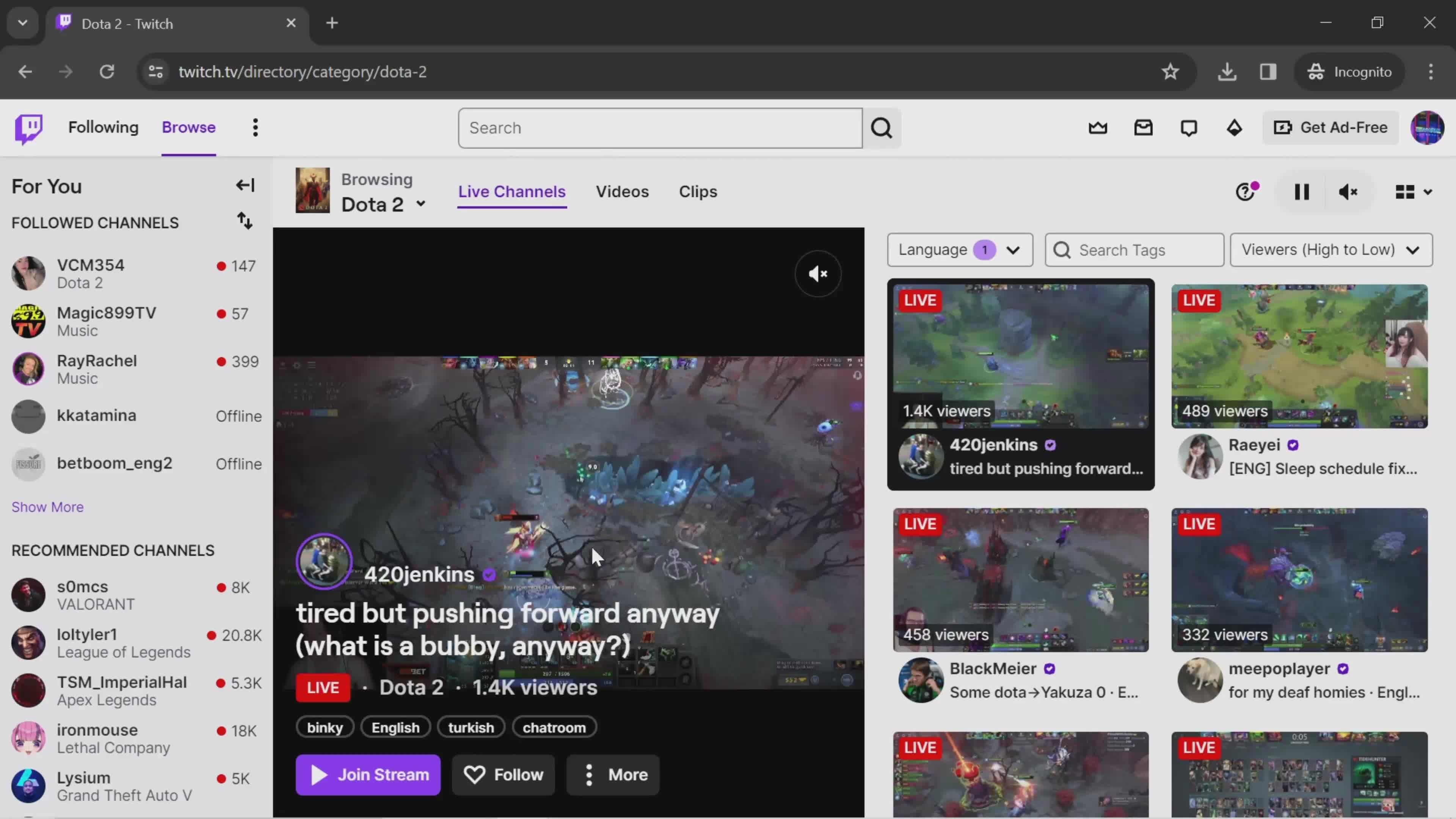Open the feedback icon with pink dot
The image size is (1456, 819).
click(x=1246, y=191)
